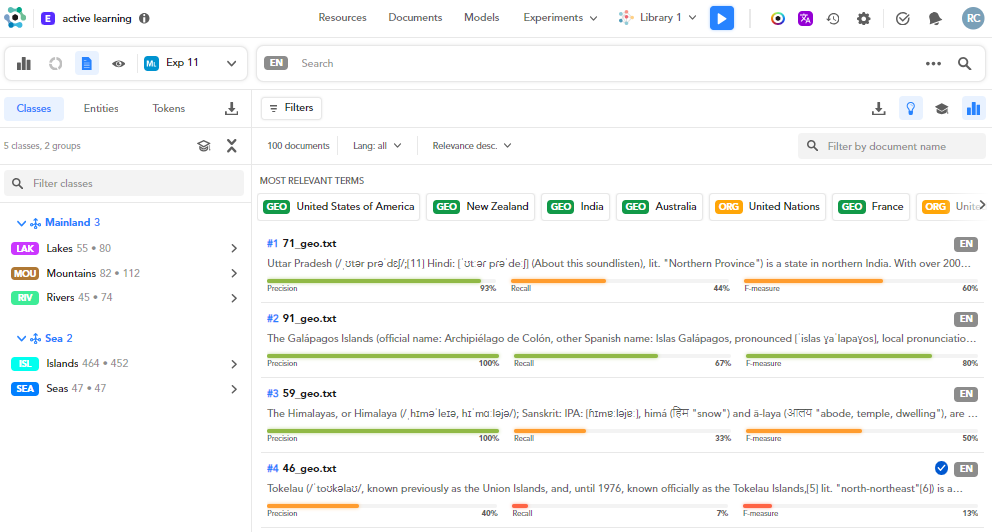Collapse the Mainland class group
Viewport: 992px width, 532px height.
point(22,222)
